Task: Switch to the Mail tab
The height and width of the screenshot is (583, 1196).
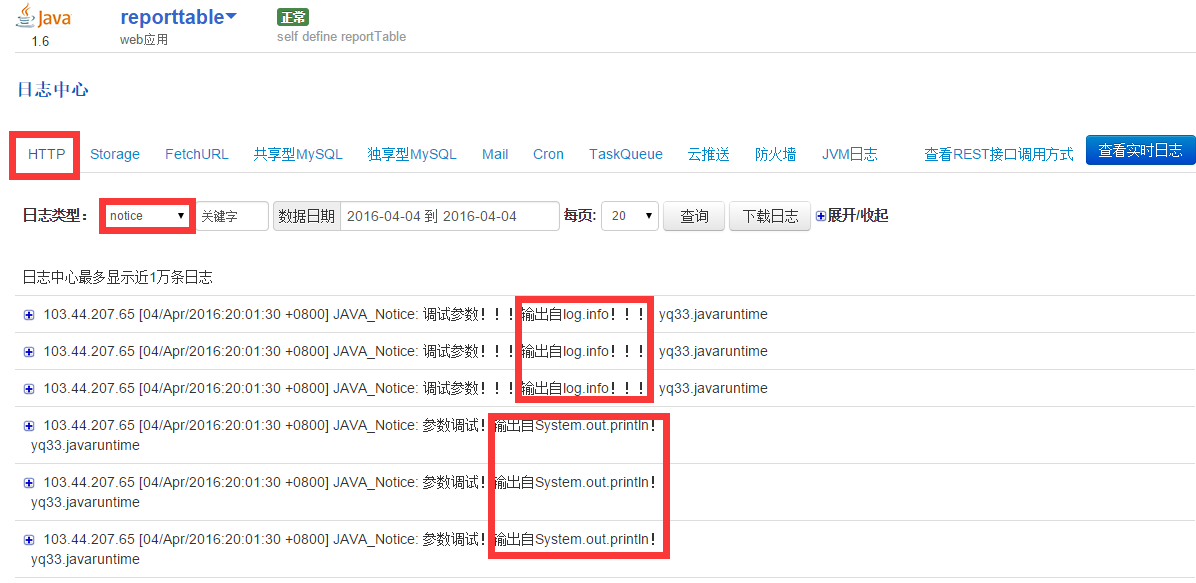Action: [x=495, y=154]
